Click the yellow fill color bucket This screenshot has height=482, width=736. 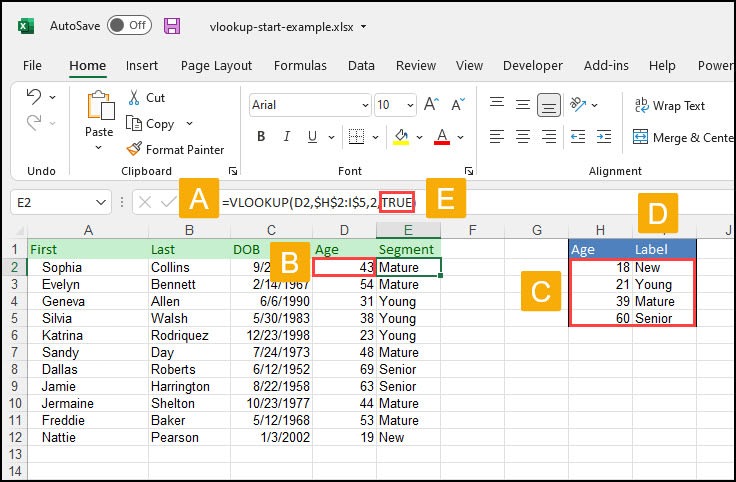403,137
